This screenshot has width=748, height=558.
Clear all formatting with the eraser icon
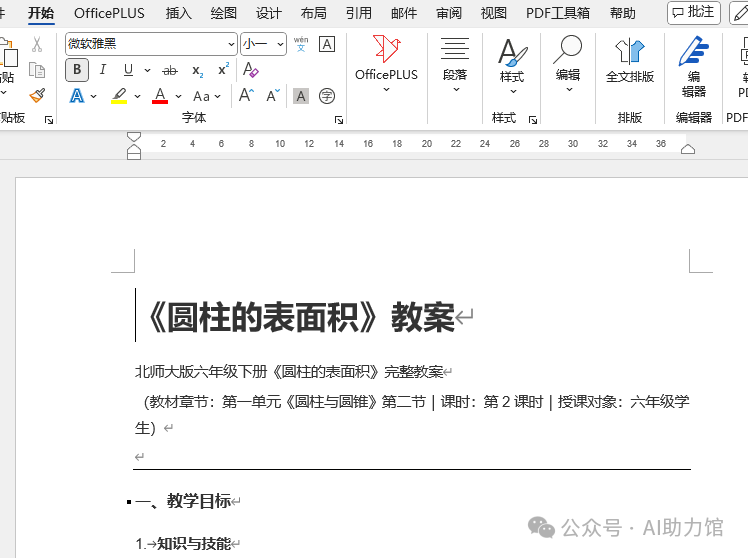point(251,70)
